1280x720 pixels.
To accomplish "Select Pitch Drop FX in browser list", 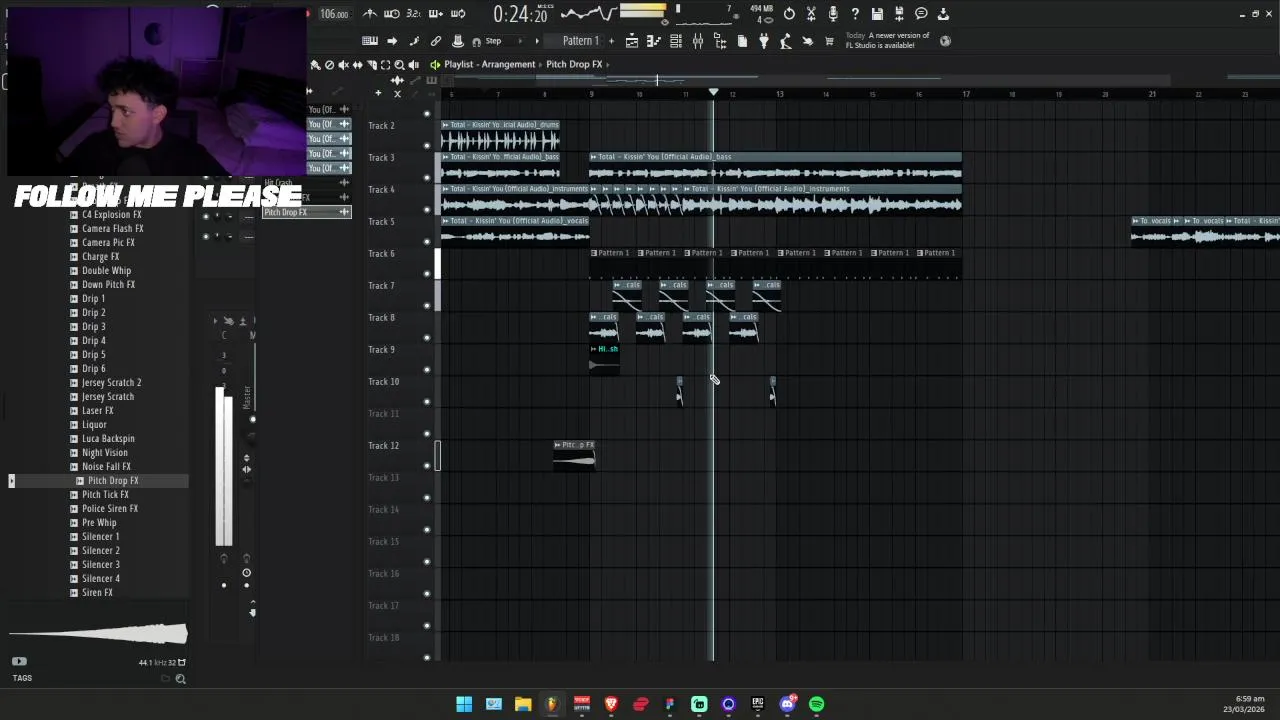I will (x=113, y=480).
